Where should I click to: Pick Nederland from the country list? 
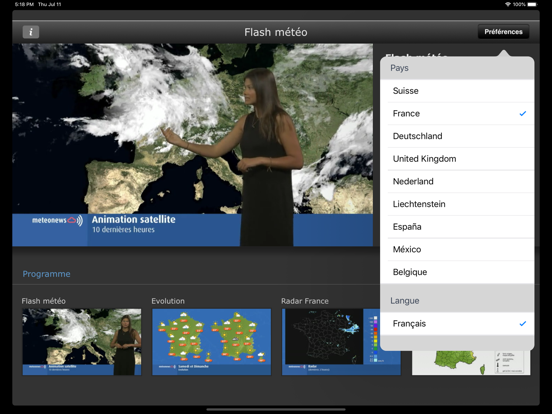tap(457, 181)
